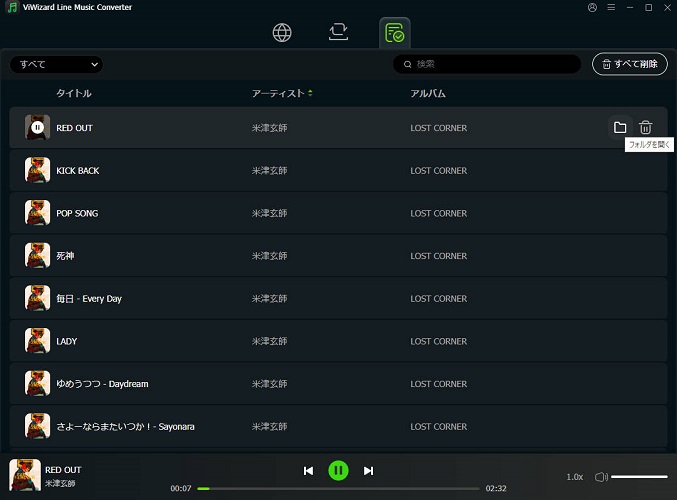Click the ゆめうつつ - Daydream cover thumbnail
The width and height of the screenshot is (677, 500).
tap(37, 384)
